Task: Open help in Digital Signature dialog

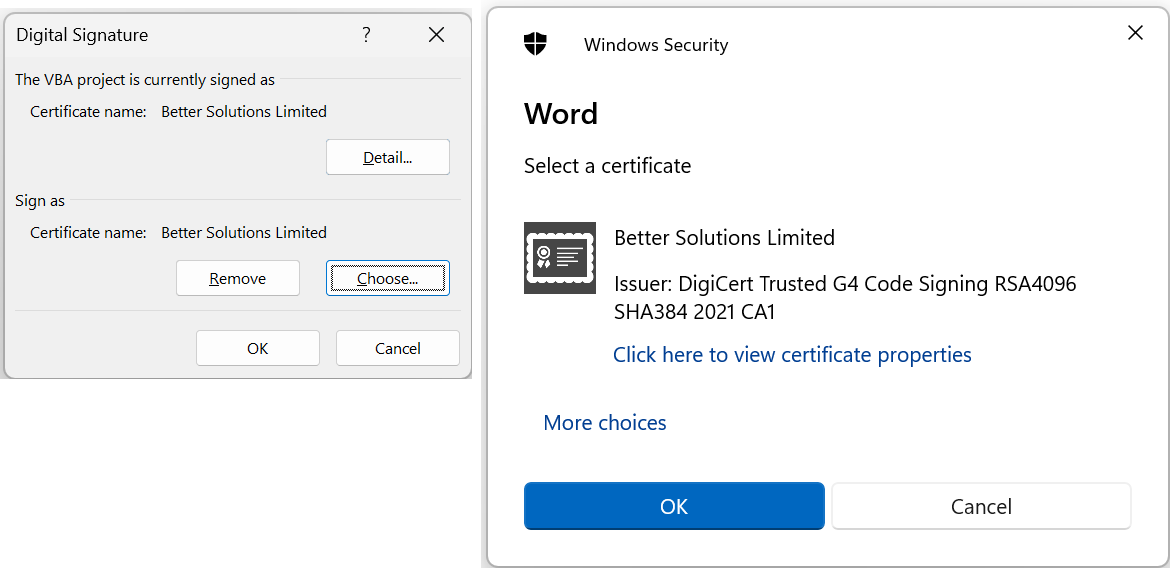Action: pos(366,34)
